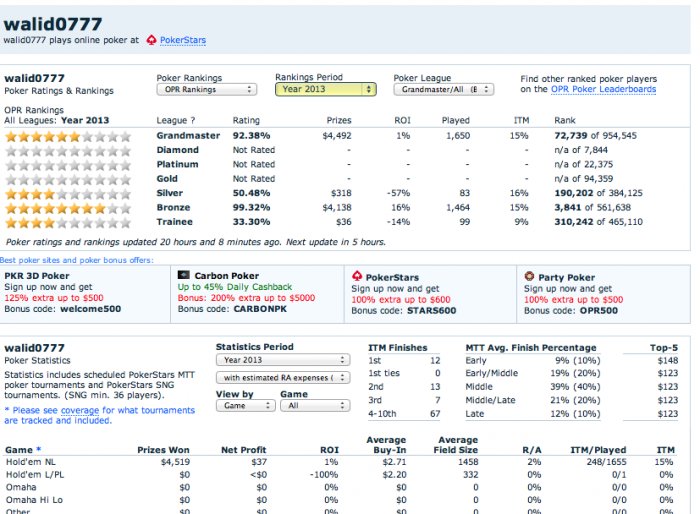Click the Party Poker offer title
This screenshot has height=514, width=700.
point(567,277)
